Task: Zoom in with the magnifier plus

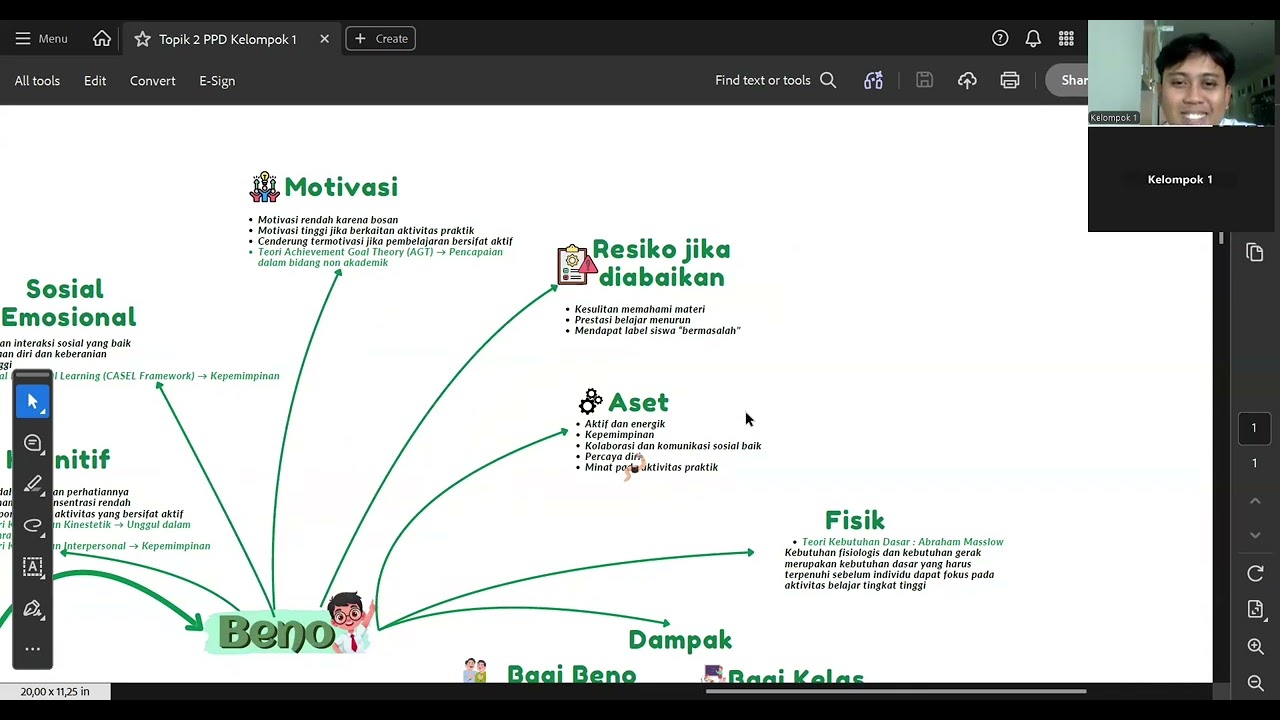Action: pyautogui.click(x=1256, y=647)
